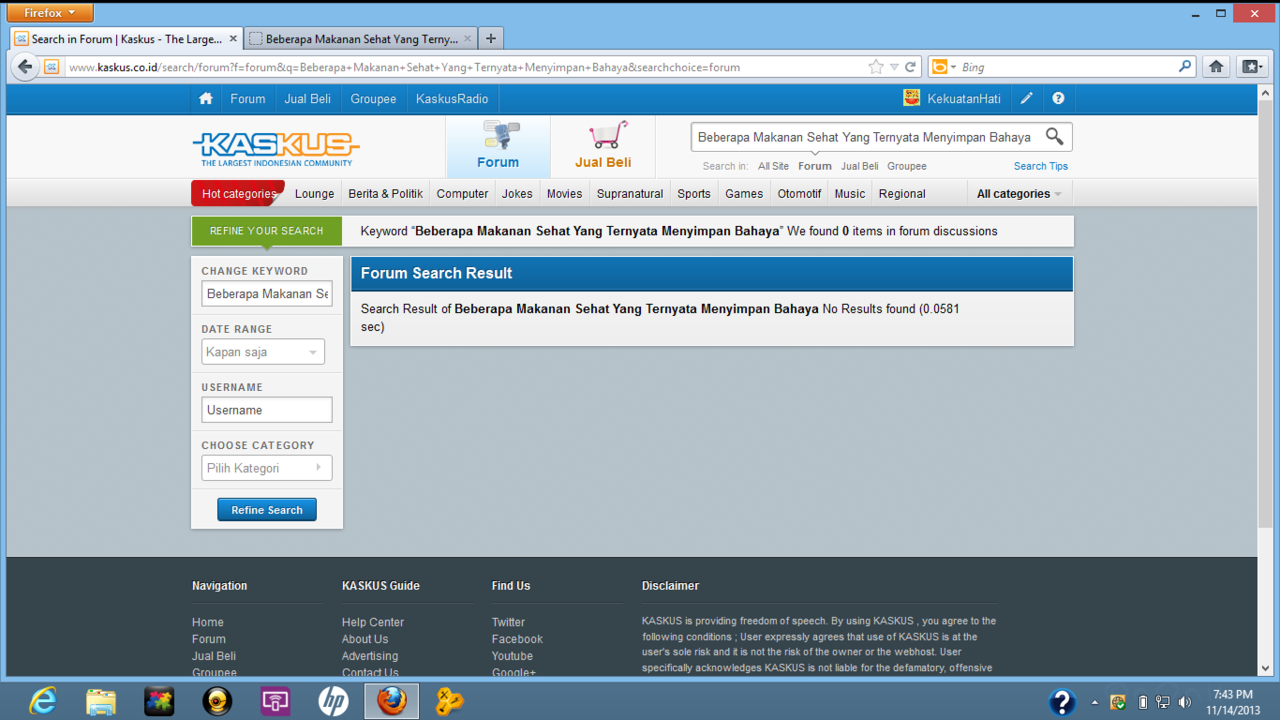This screenshot has width=1280, height=720.
Task: Click the main Kaskus search input
Action: pos(866,137)
